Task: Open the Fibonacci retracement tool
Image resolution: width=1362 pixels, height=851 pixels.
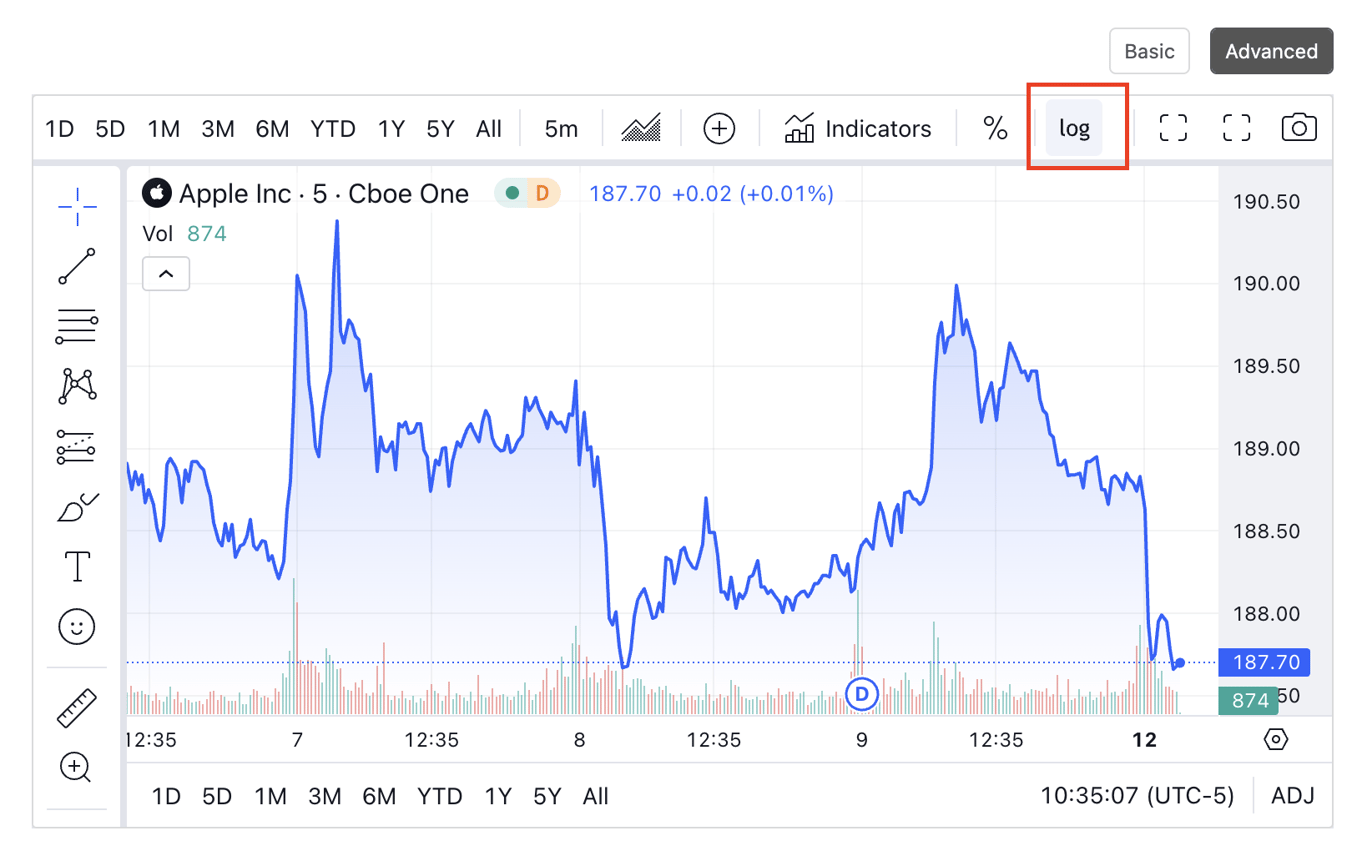Action: [x=77, y=326]
